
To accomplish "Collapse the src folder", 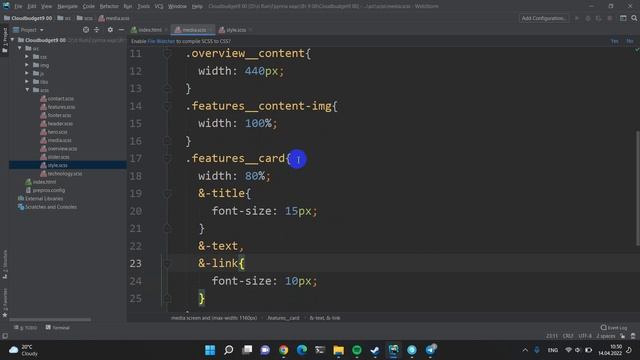I will point(20,48).
